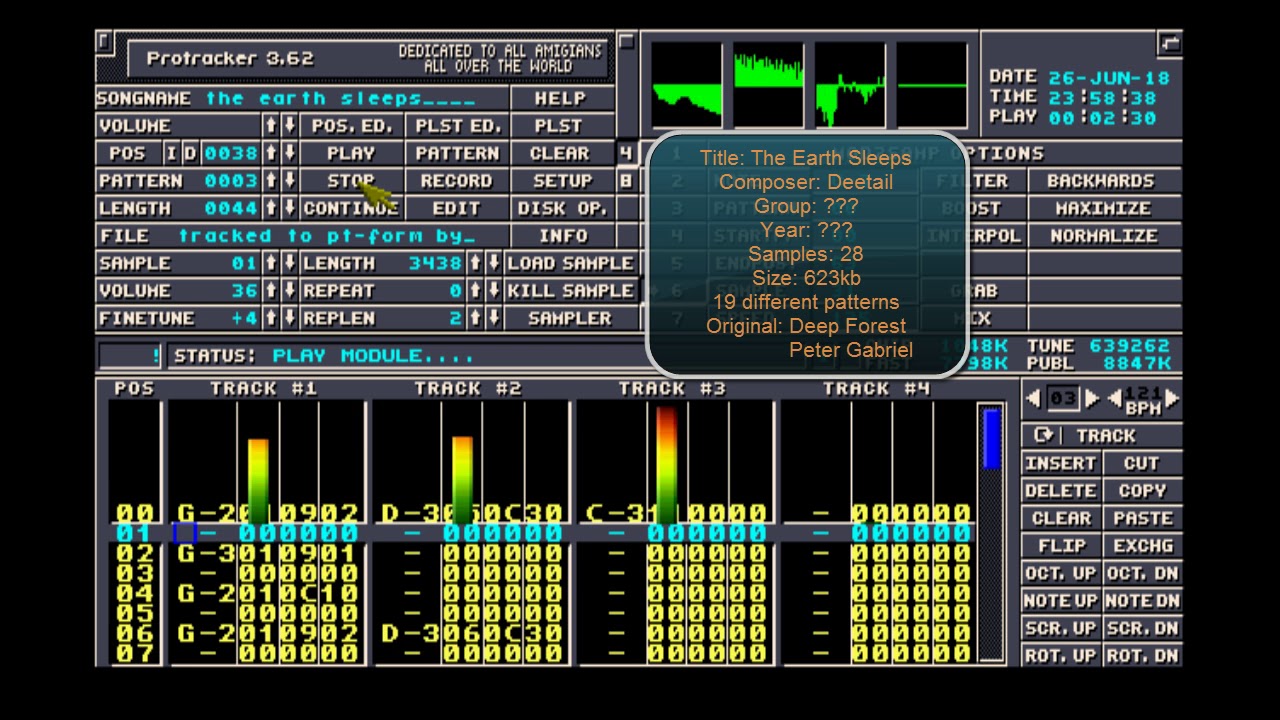Open the POS. ED. position editor

(x=351, y=126)
